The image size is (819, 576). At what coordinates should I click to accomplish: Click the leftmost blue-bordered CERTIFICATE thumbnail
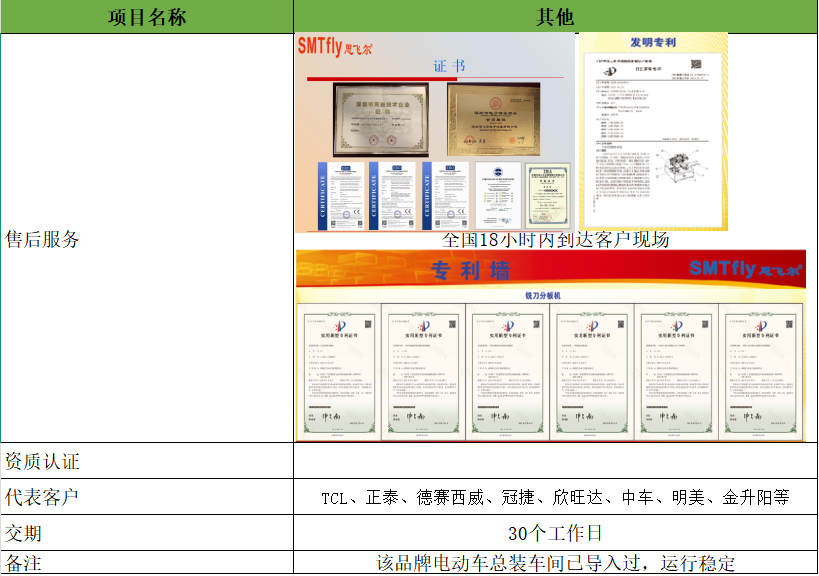pos(340,189)
